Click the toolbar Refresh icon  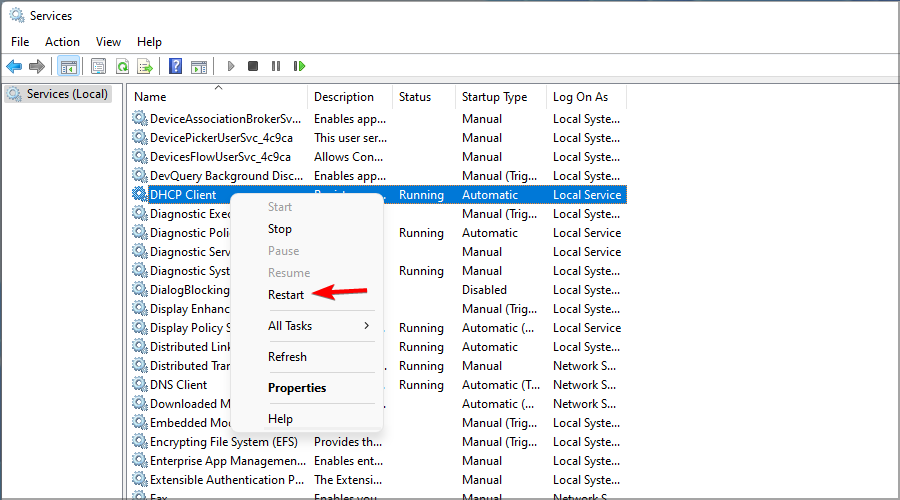pos(122,67)
